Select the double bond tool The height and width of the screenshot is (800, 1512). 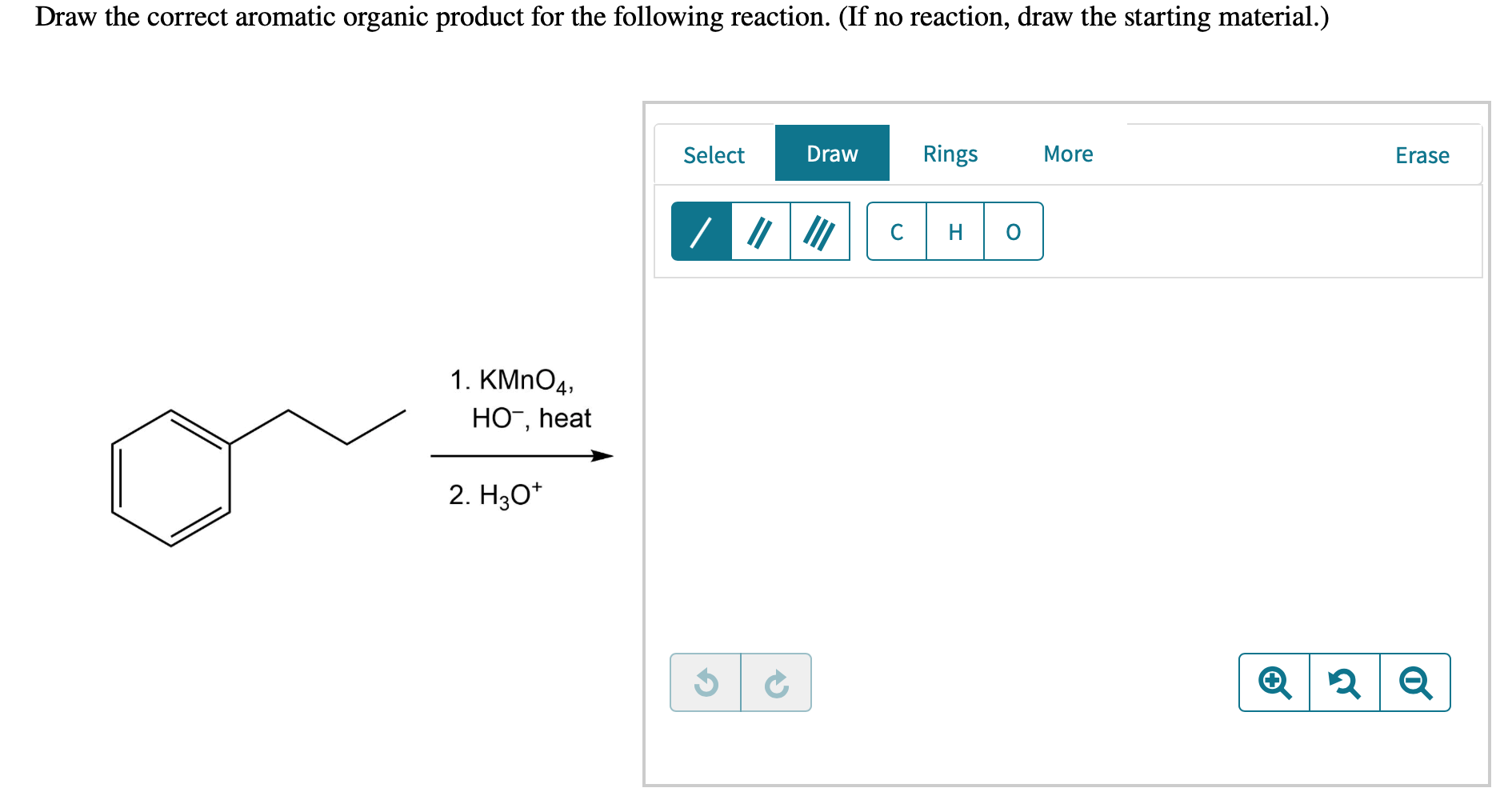[x=760, y=231]
